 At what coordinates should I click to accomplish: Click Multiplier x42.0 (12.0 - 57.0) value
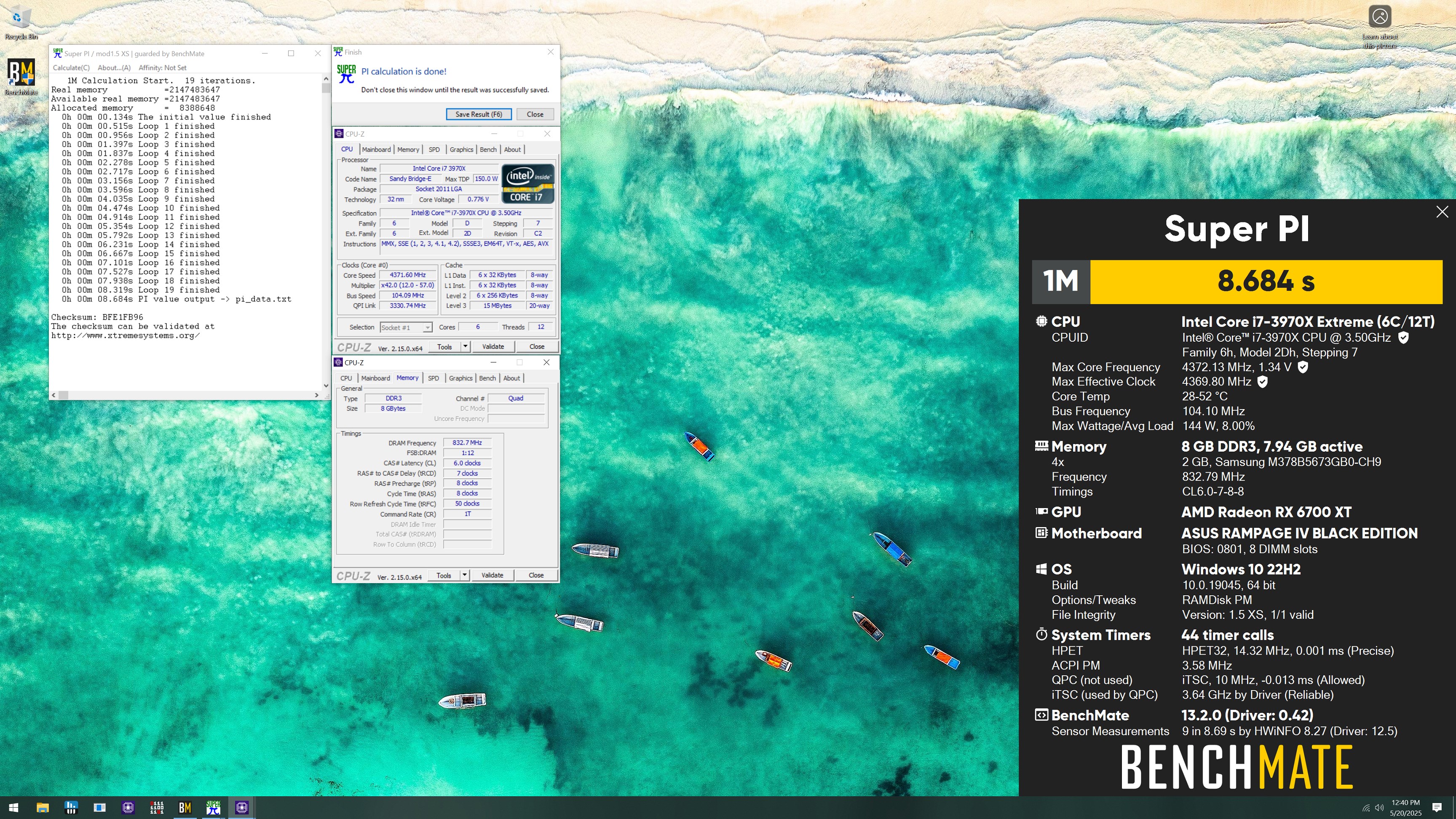(407, 286)
